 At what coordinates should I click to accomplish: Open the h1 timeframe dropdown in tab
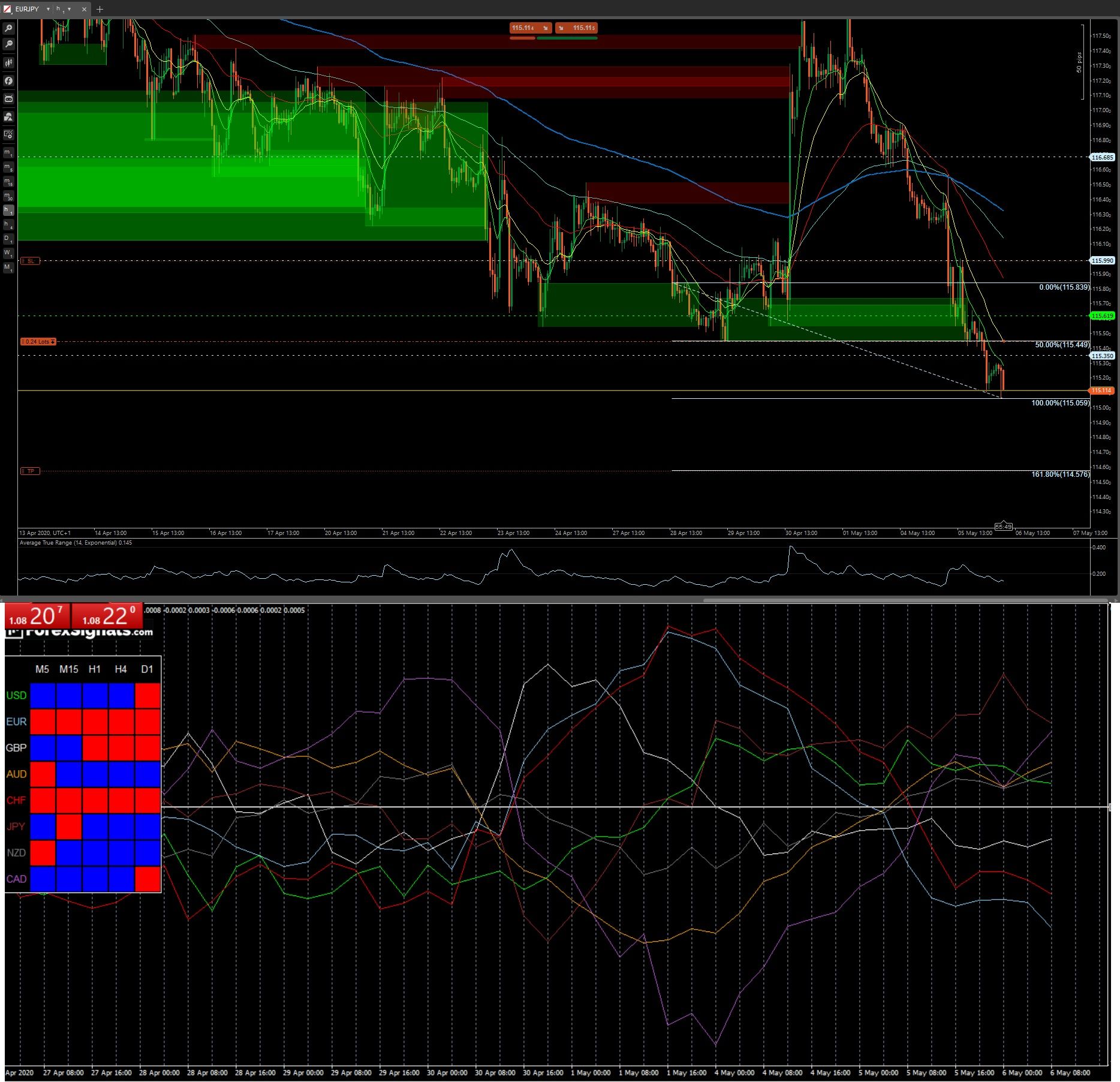point(70,9)
